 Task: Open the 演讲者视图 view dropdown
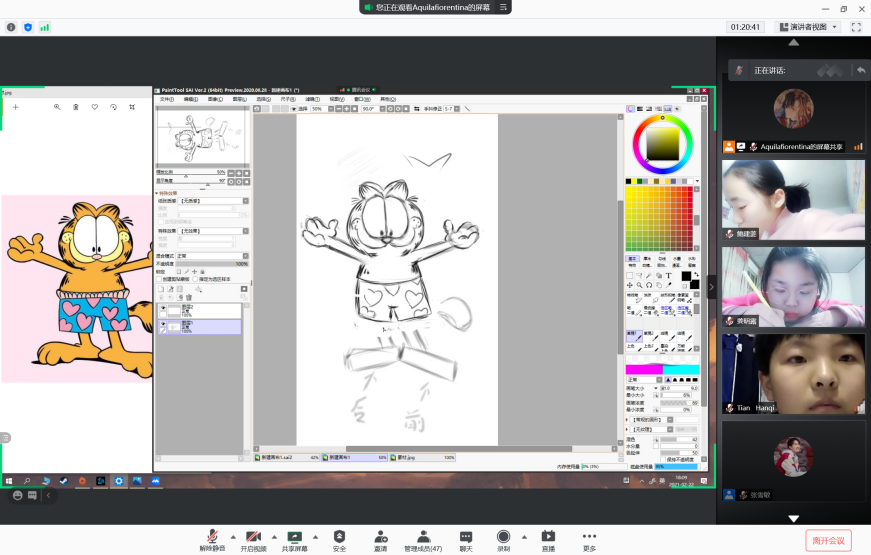(809, 27)
